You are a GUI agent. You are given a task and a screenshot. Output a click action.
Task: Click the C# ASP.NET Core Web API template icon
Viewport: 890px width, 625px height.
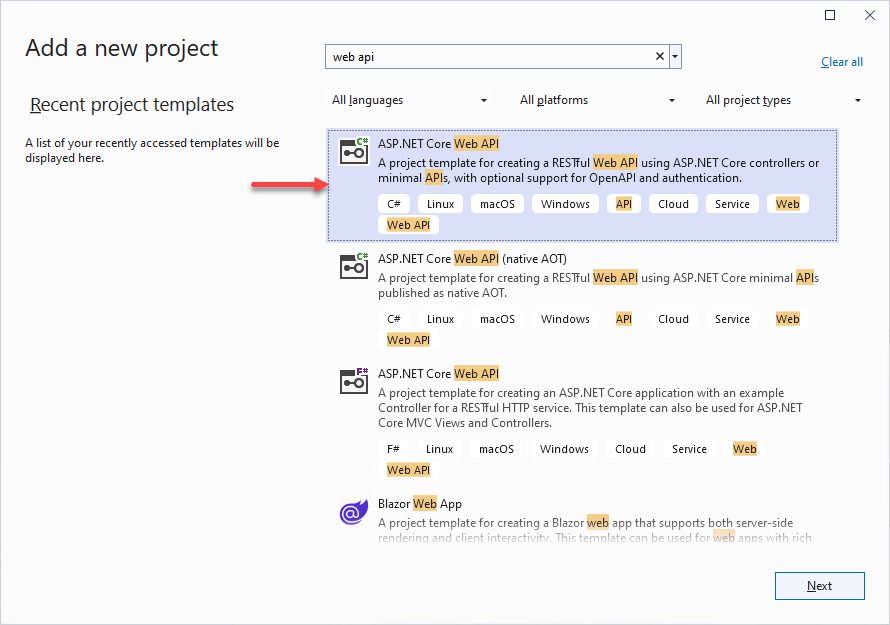pos(354,150)
